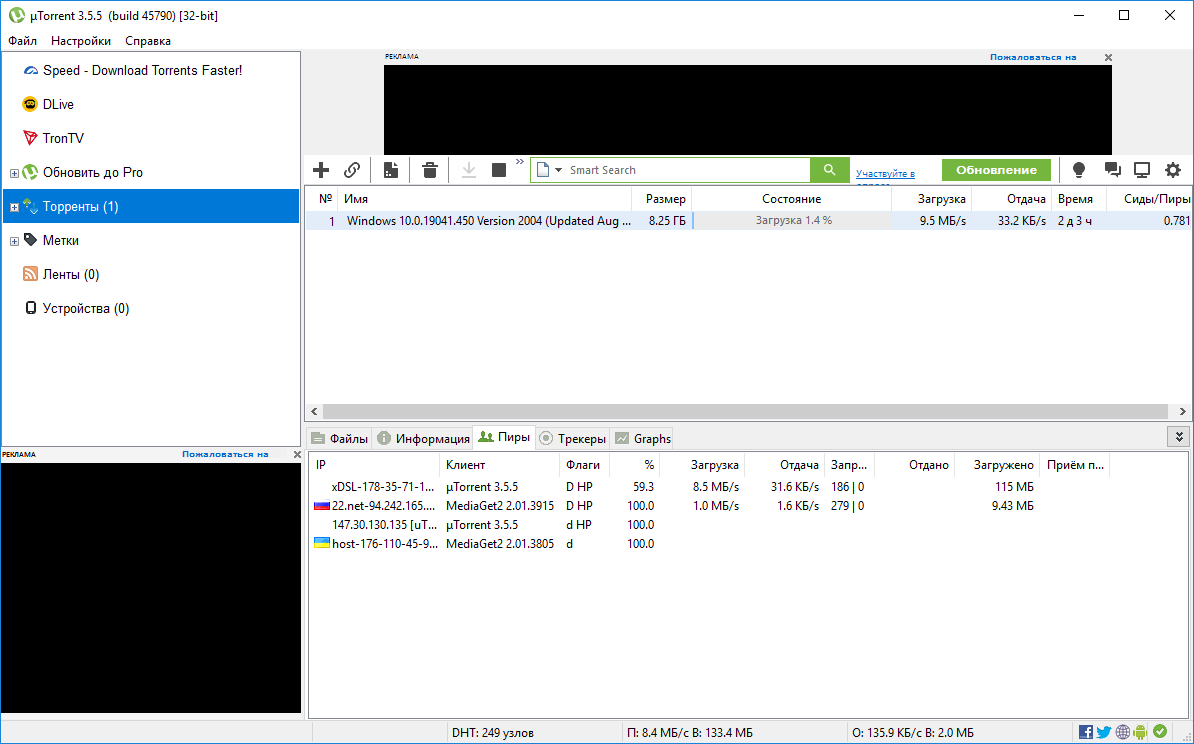Viewport: 1194px width, 744px height.
Task: Sort peers by 'Загружено' column header
Action: [996, 465]
